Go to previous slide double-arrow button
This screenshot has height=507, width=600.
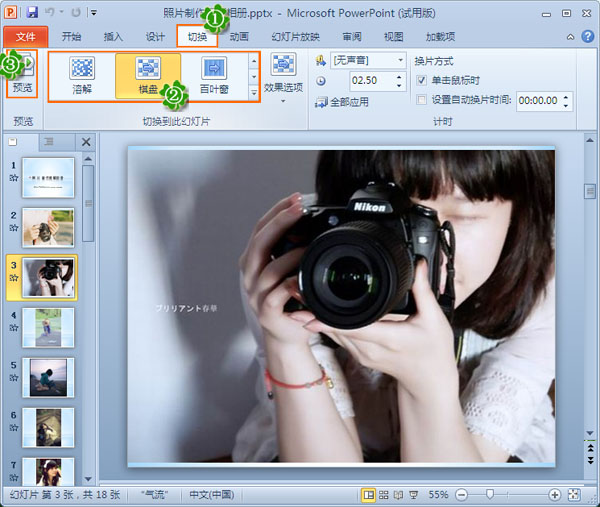[x=590, y=448]
